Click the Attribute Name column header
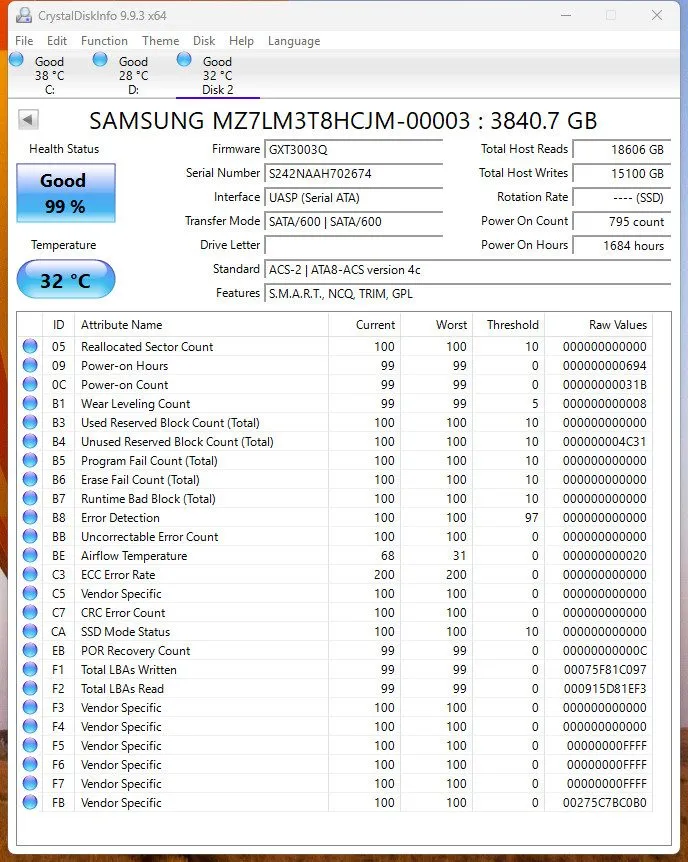The image size is (688, 862). click(x=202, y=325)
